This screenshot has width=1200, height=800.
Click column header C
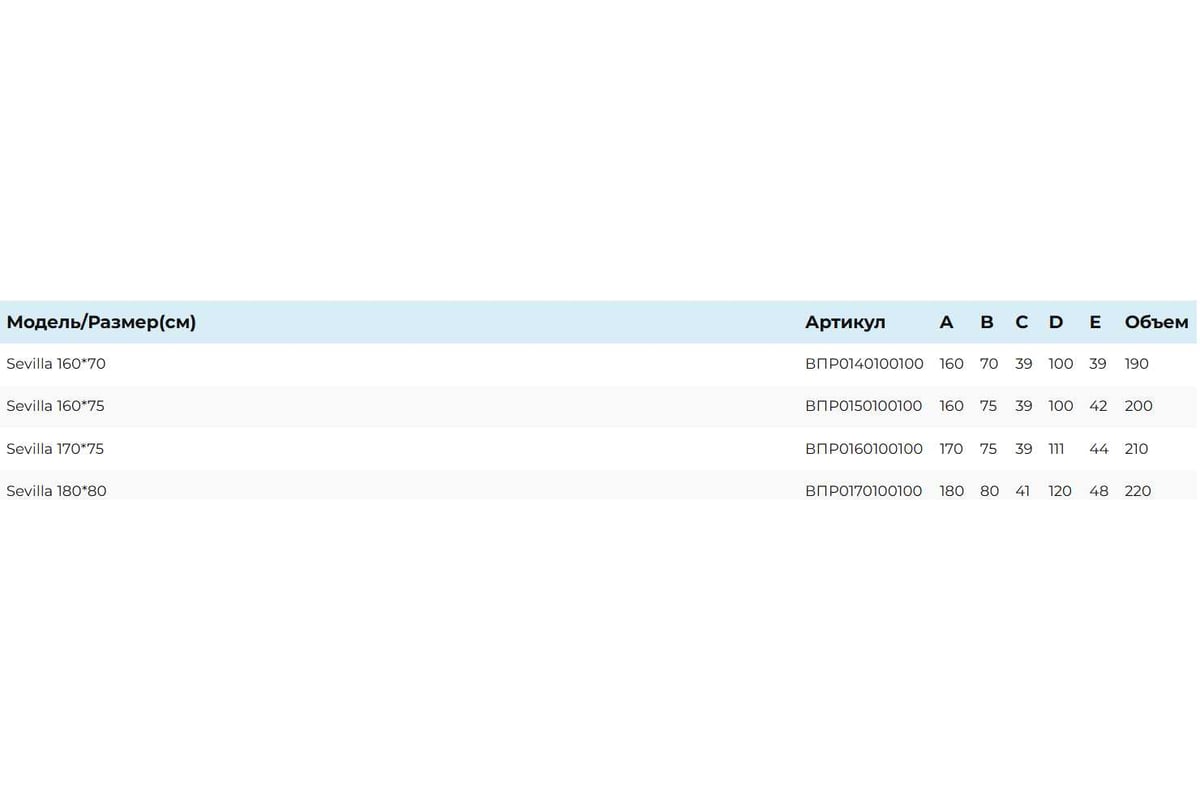(1021, 322)
